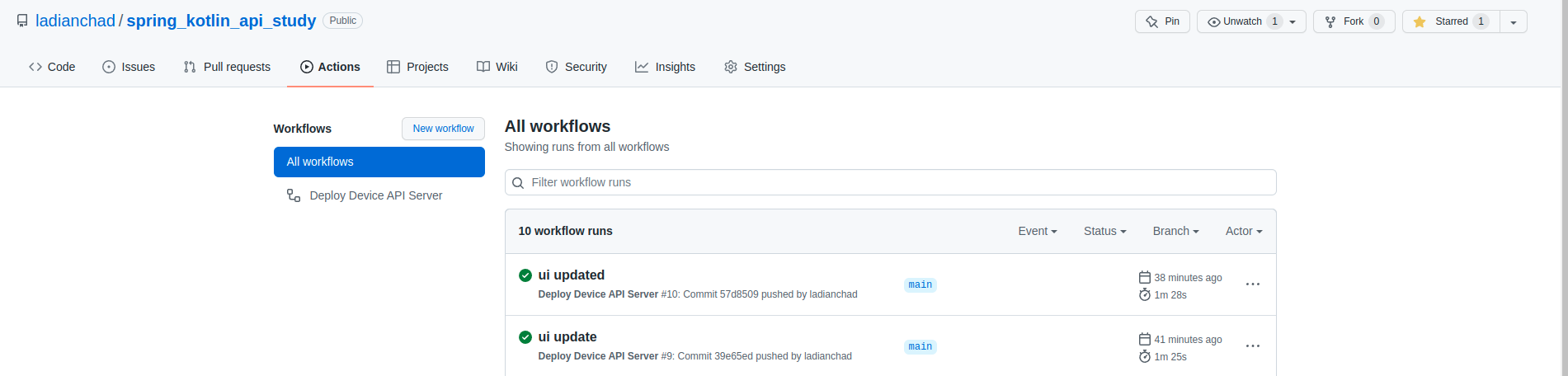Viewport: 1568px width, 376px height.
Task: Click the green success icon for 'ui update'
Action: coord(525,337)
